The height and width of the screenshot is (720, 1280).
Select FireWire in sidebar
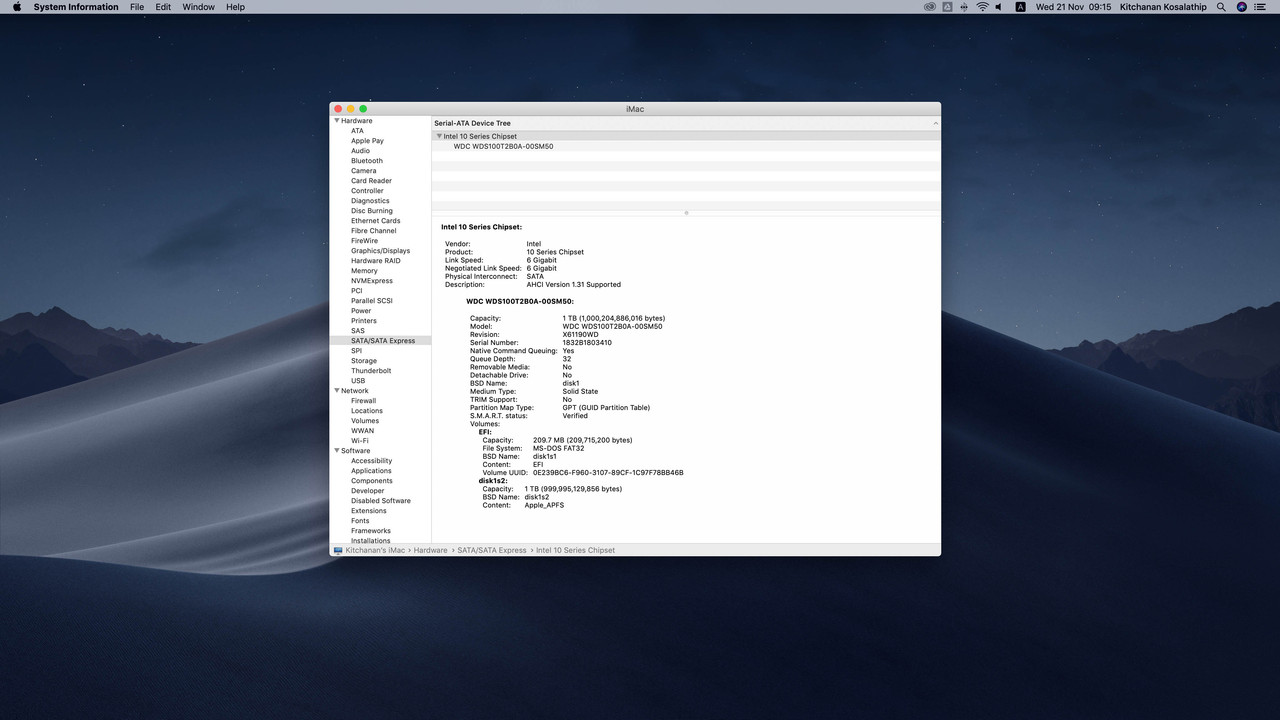click(x=364, y=241)
